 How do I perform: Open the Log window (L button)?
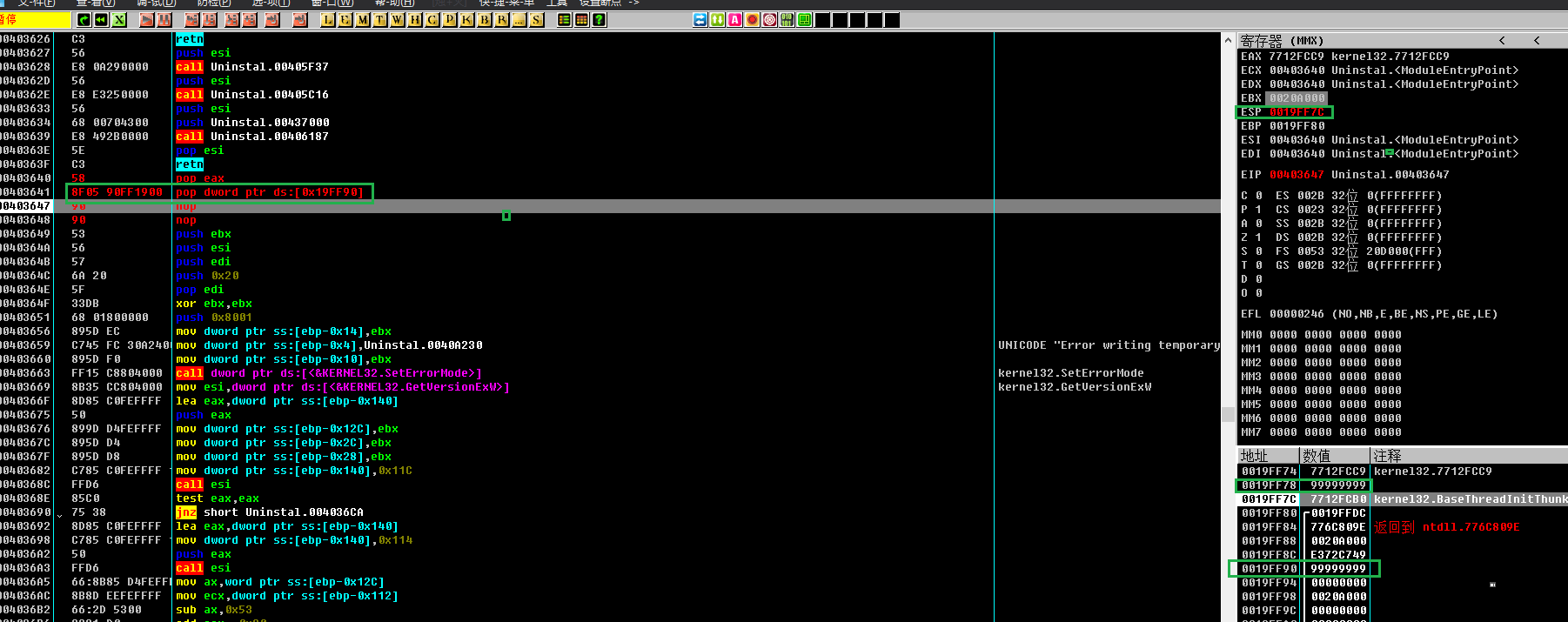pyautogui.click(x=327, y=20)
